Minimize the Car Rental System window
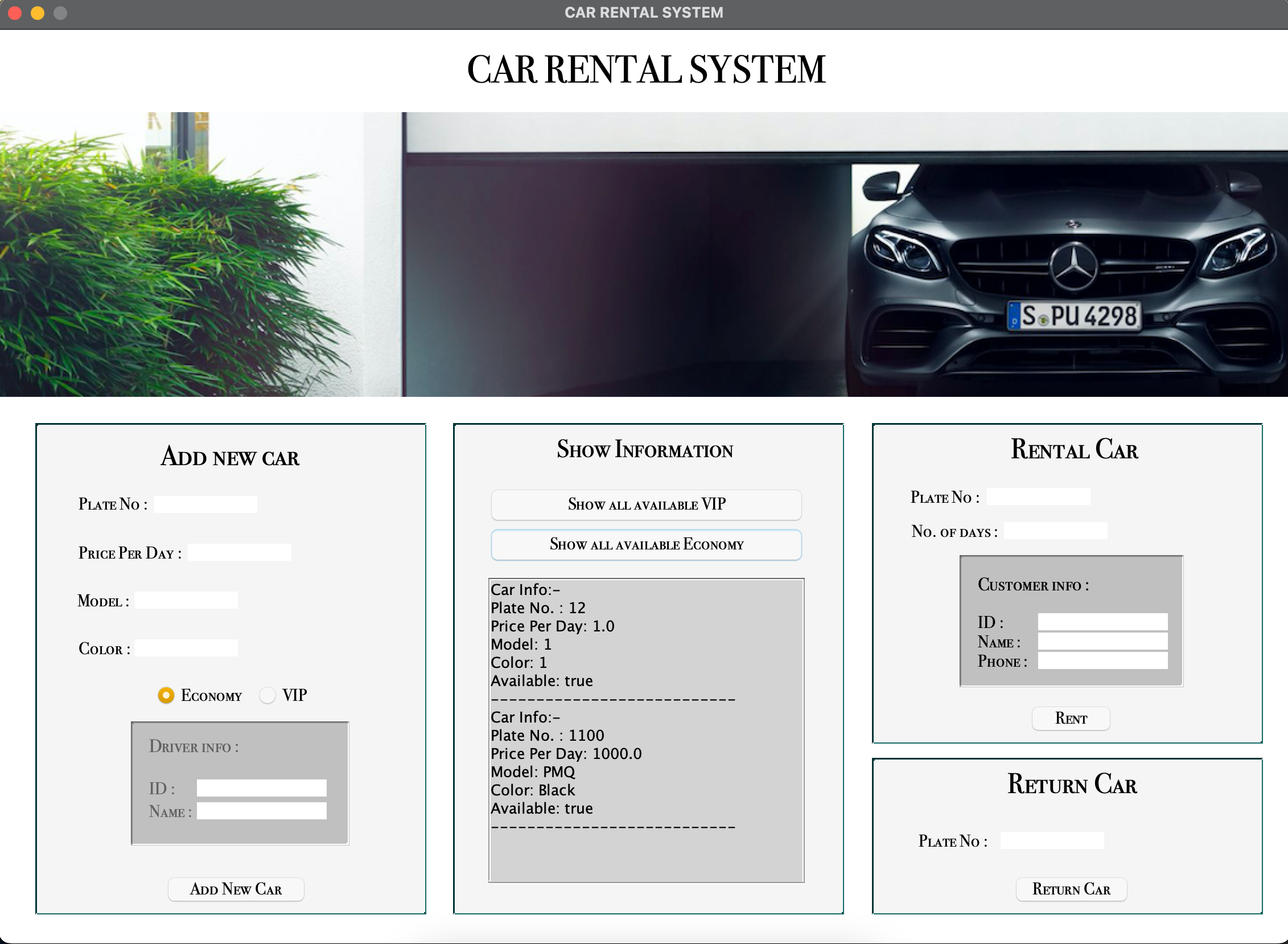The width and height of the screenshot is (1288, 944). pos(37,13)
